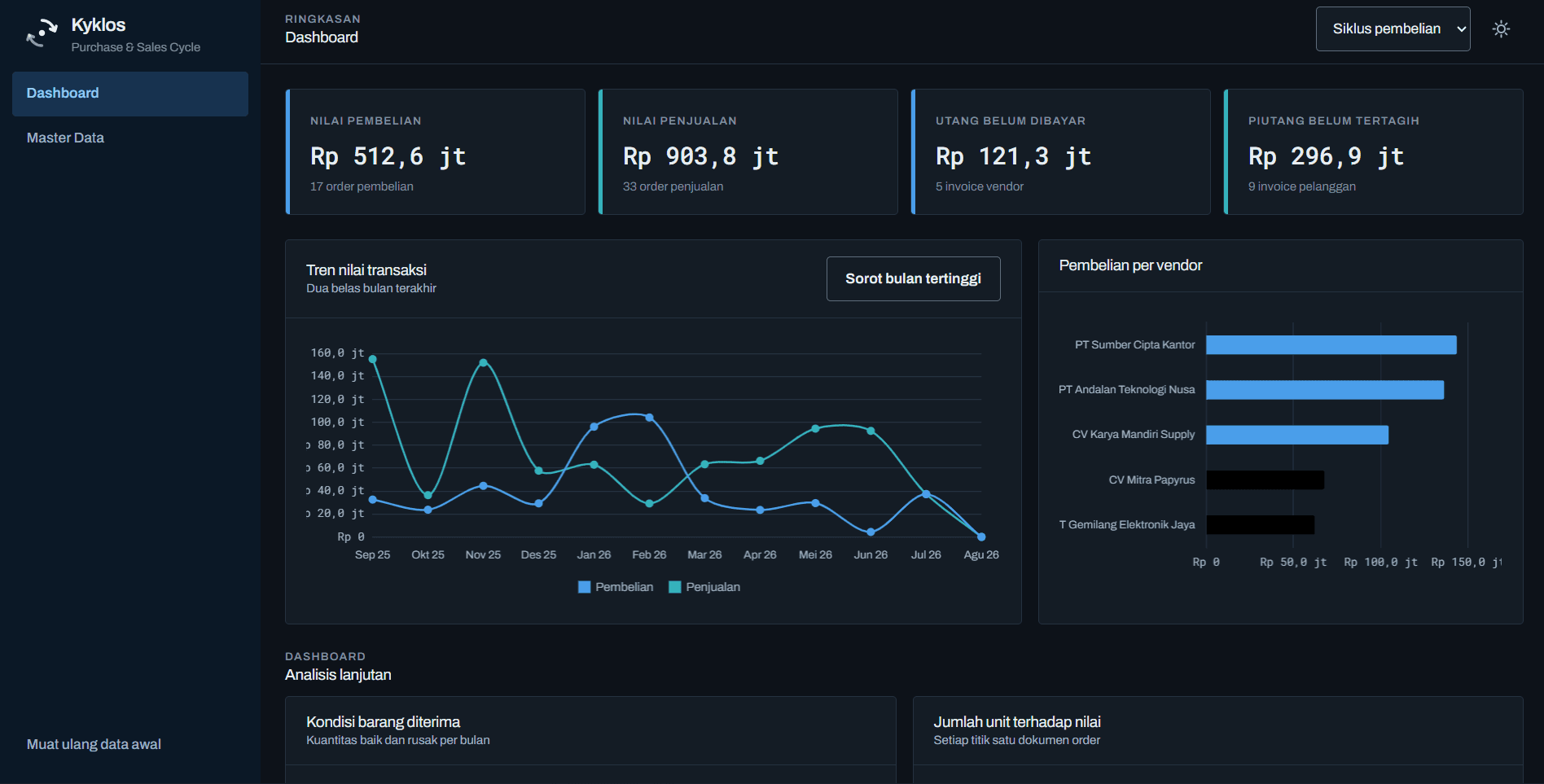Open the Siklus pembelian dropdown
The image size is (1544, 784).
tap(1393, 29)
